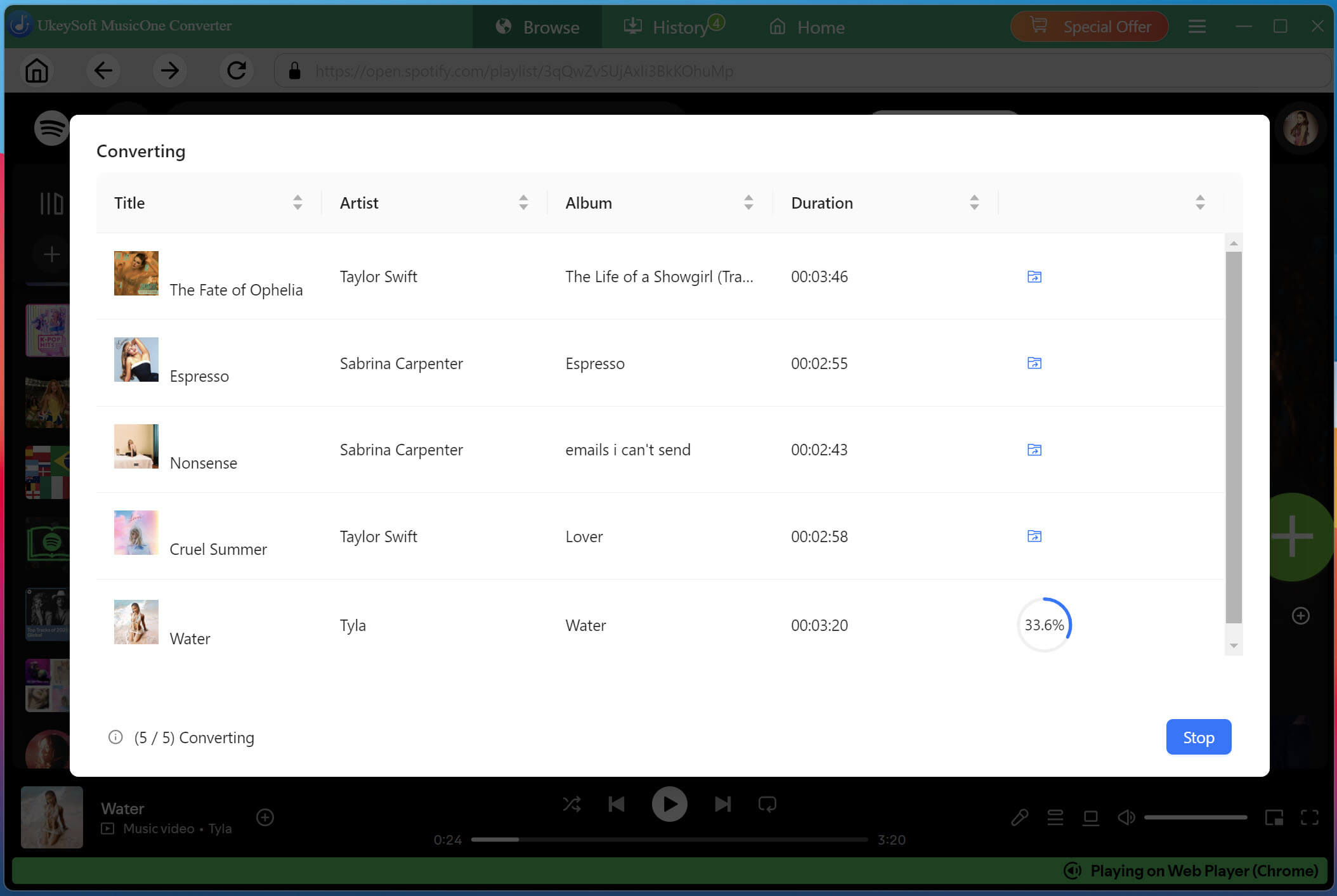Open connect to a device icon
The width and height of the screenshot is (1337, 896).
tap(1091, 817)
